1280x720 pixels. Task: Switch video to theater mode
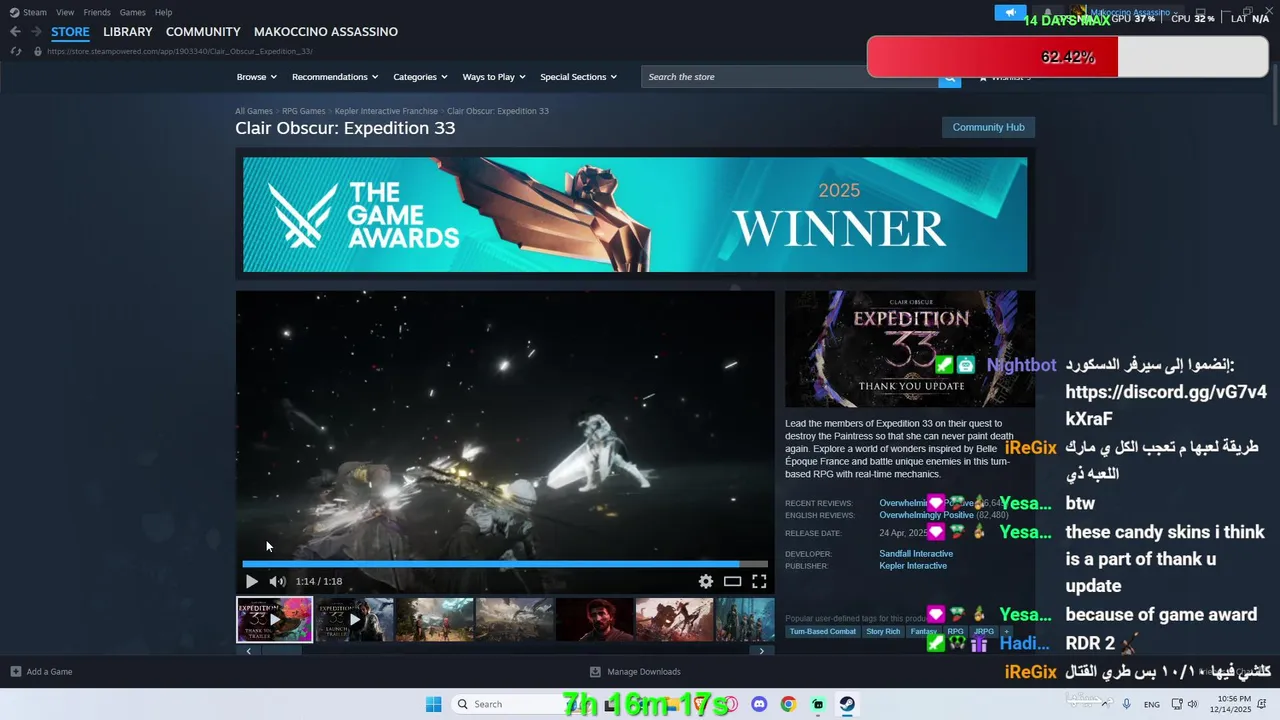pyautogui.click(x=732, y=581)
